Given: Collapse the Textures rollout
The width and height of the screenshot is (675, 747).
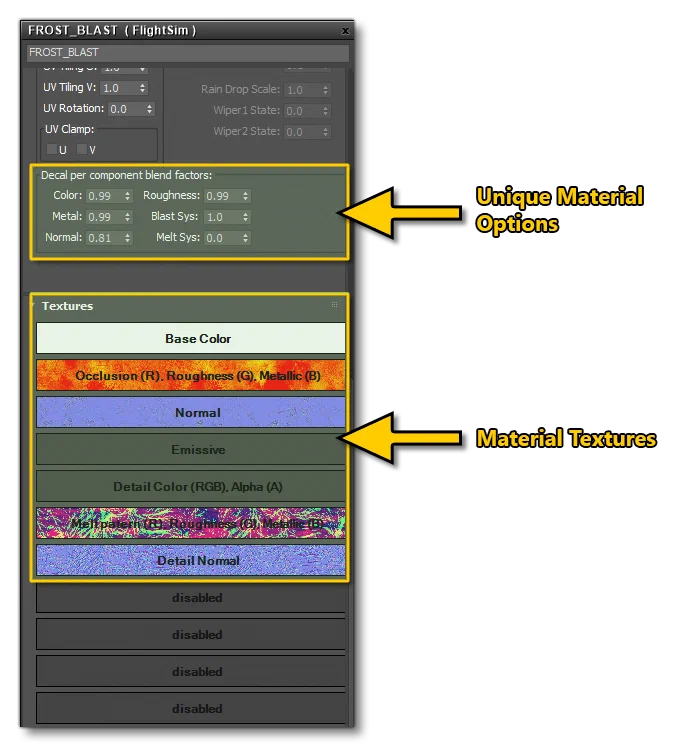Looking at the screenshot, I should coord(34,305).
